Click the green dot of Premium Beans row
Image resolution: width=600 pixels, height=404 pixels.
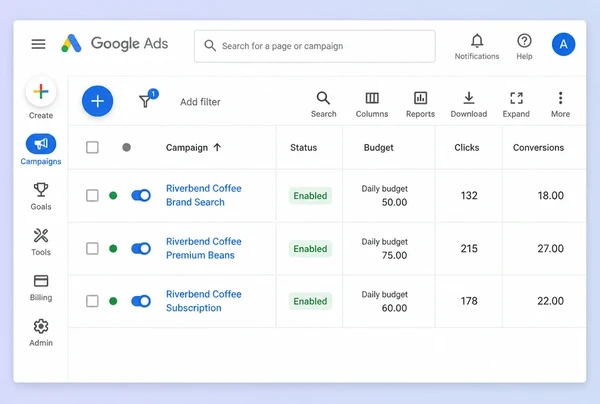pos(113,249)
